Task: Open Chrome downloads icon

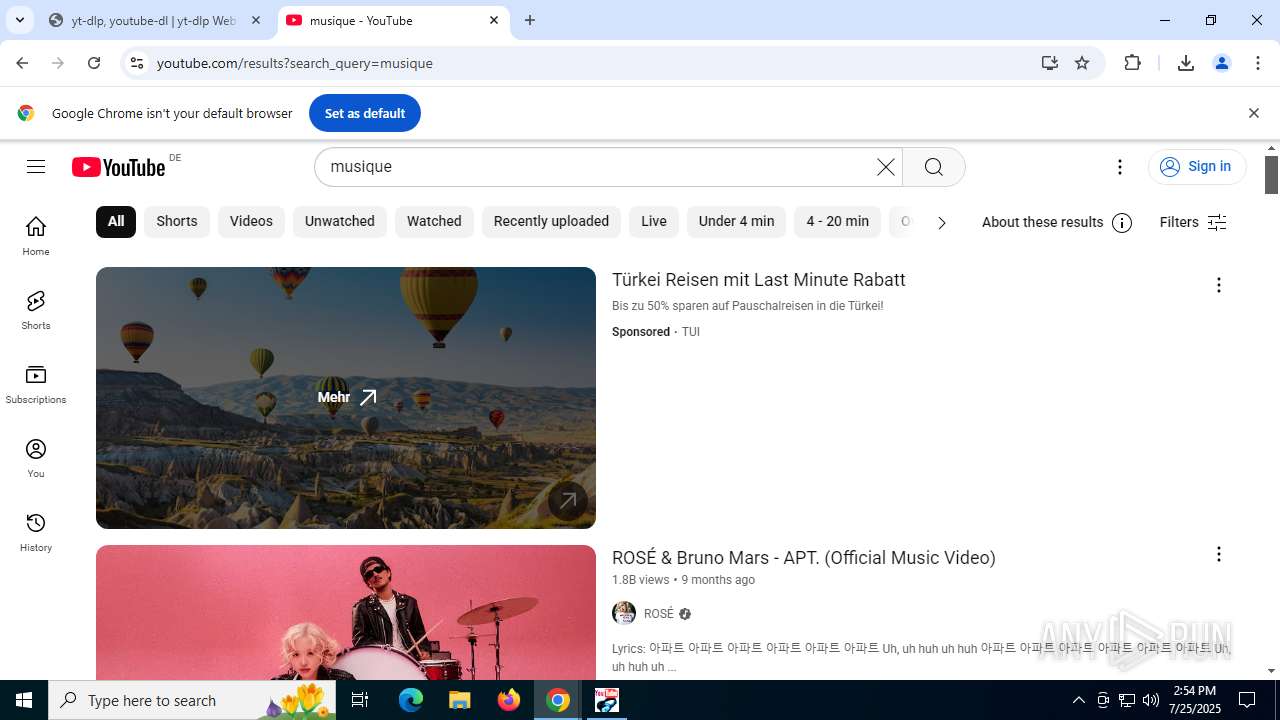Action: point(1186,63)
